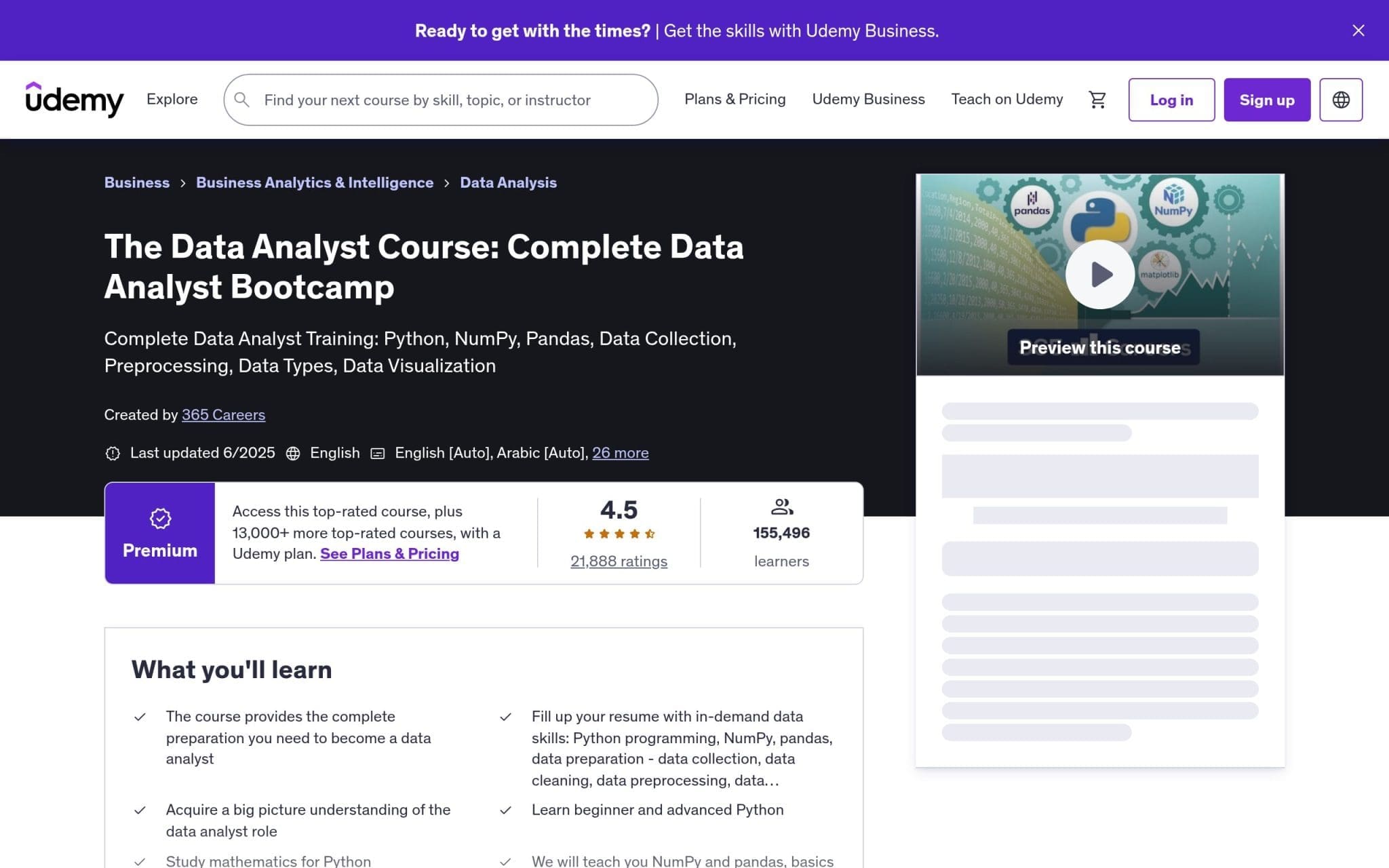Screen dimensions: 1389x868
Task: Click See Plans & Pricing link
Action: coord(389,553)
